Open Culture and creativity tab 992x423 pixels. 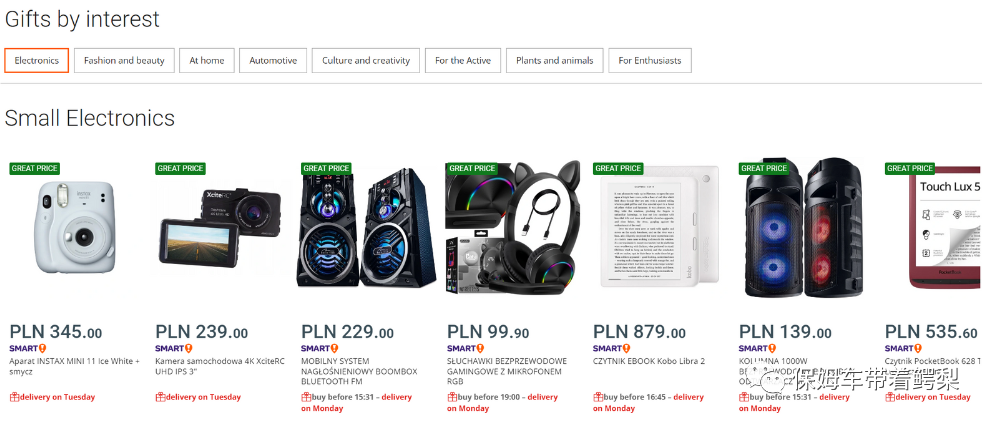pos(366,61)
